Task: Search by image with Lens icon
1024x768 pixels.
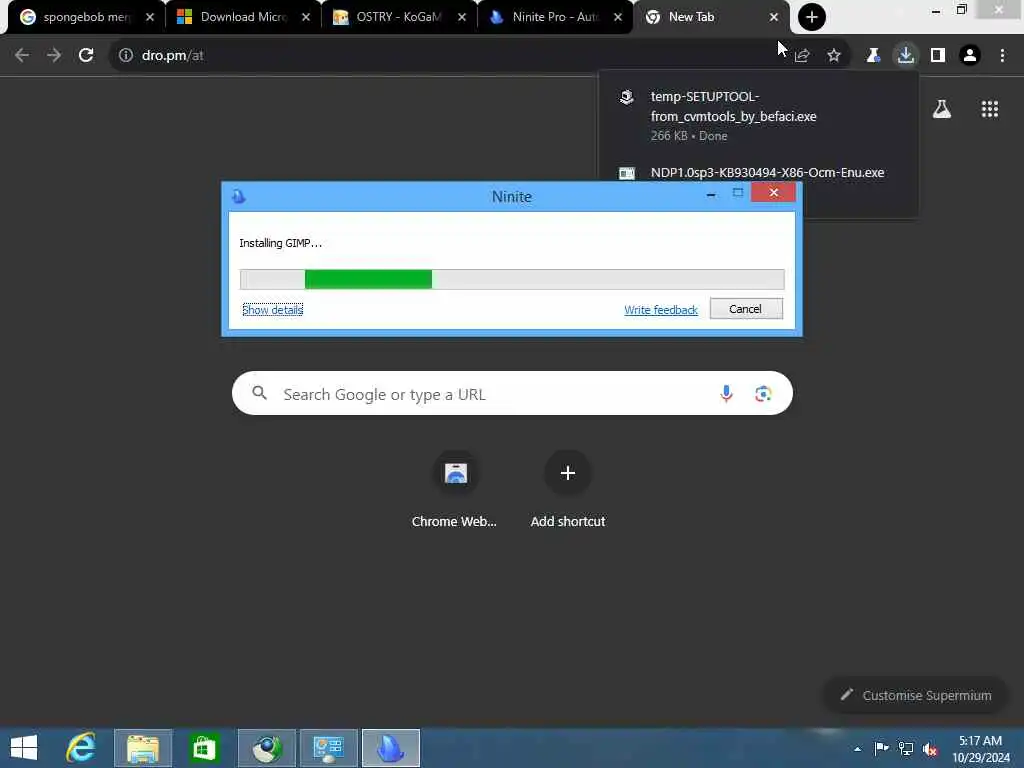Action: pyautogui.click(x=763, y=394)
